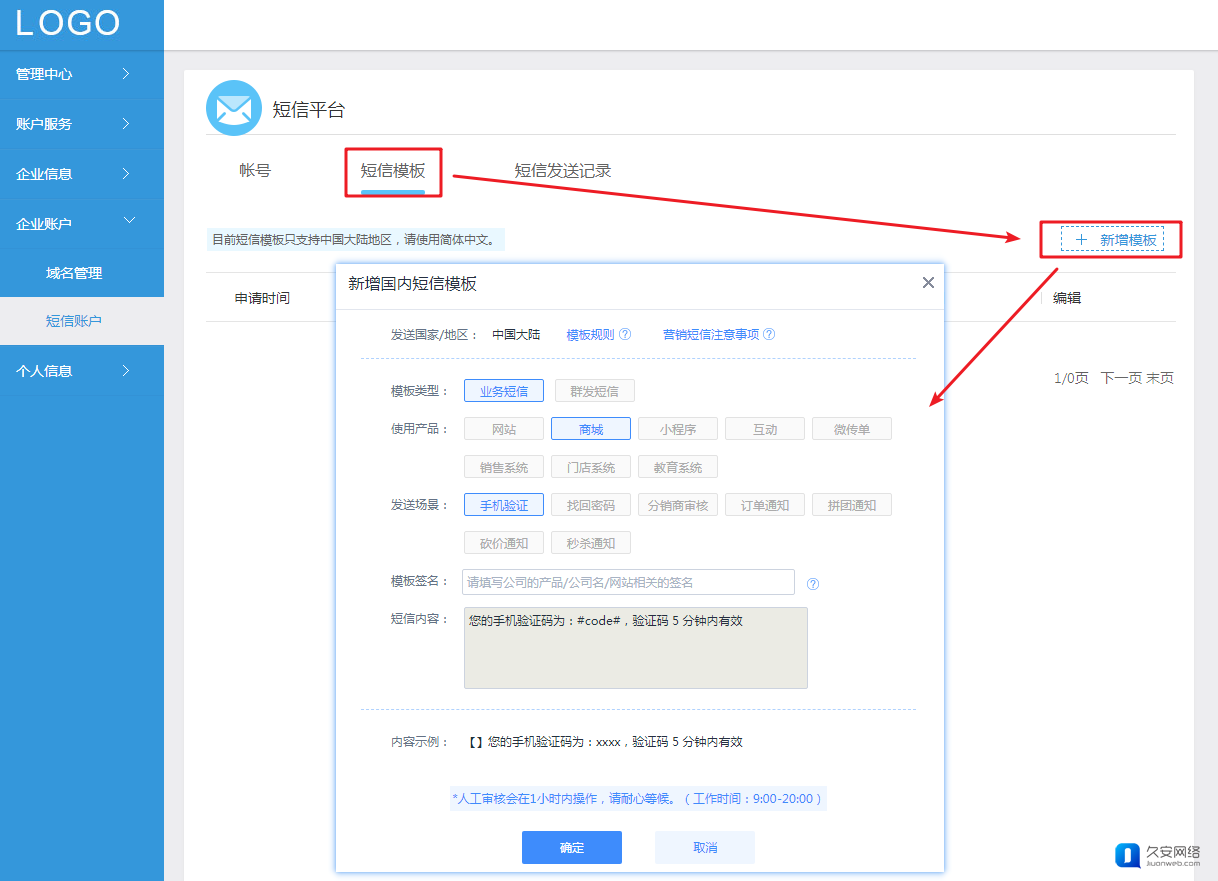Click 新增模板 button
The image size is (1218, 881).
tap(1112, 240)
